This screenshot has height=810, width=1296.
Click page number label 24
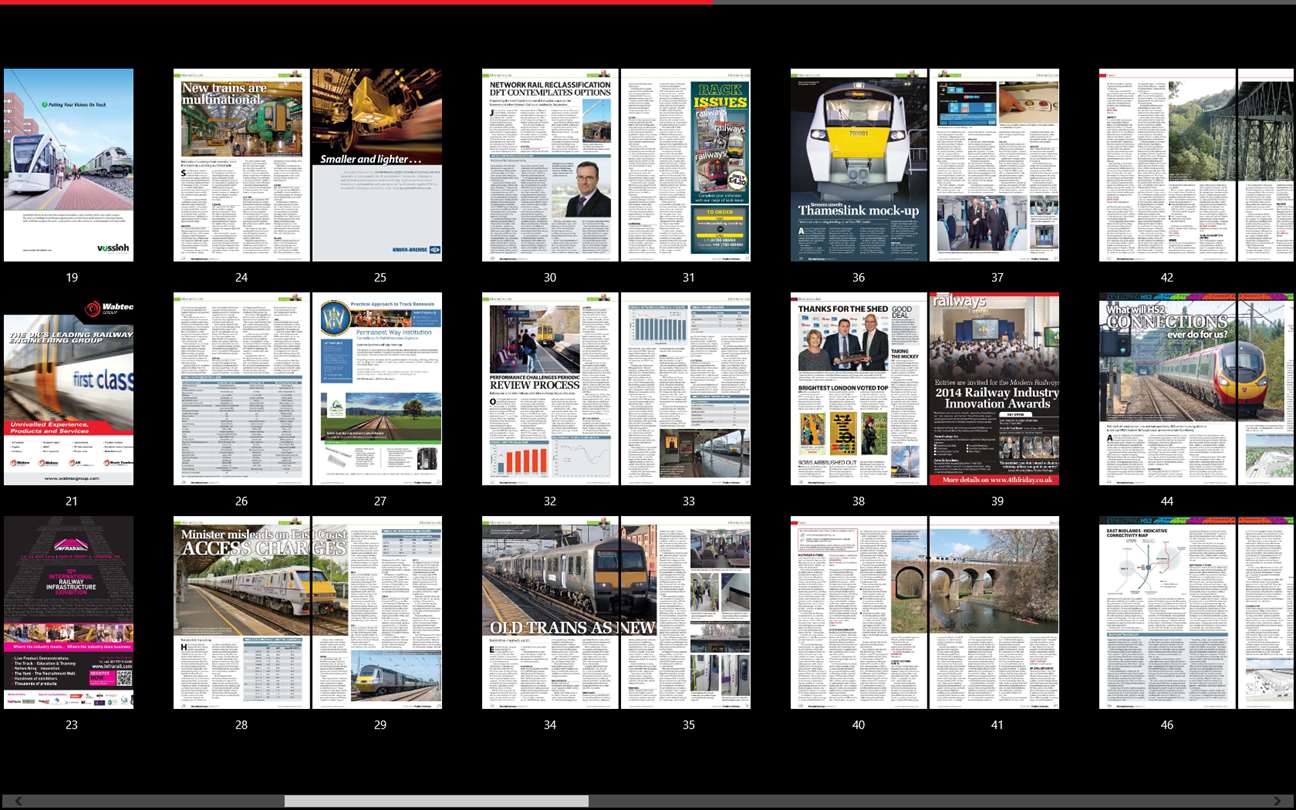pyautogui.click(x=241, y=277)
